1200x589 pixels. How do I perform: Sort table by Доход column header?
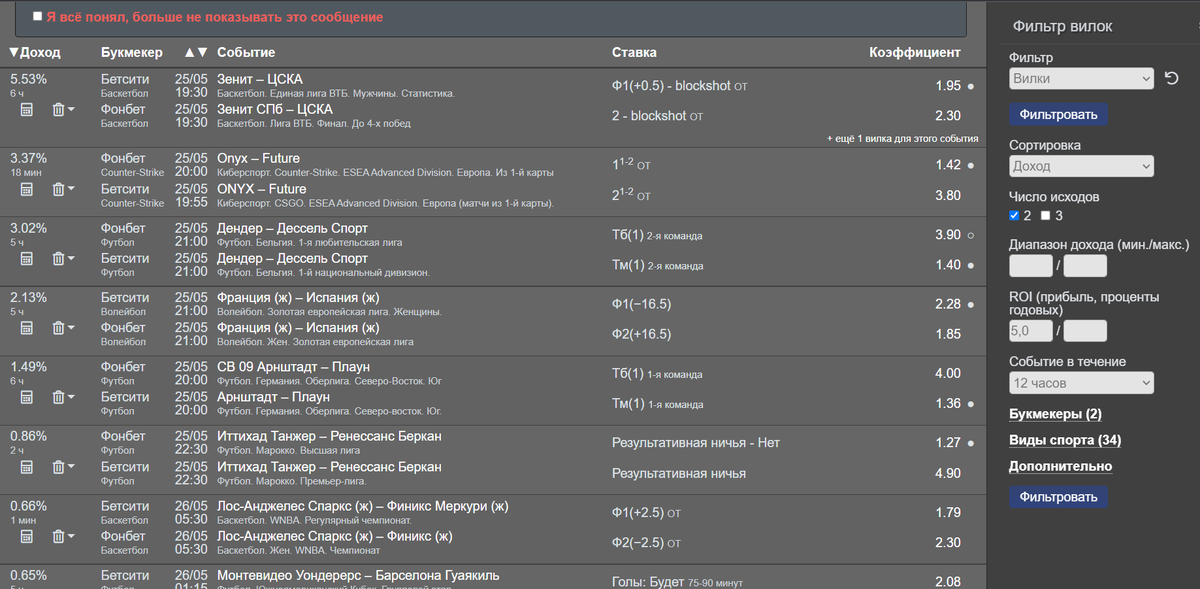pos(34,52)
